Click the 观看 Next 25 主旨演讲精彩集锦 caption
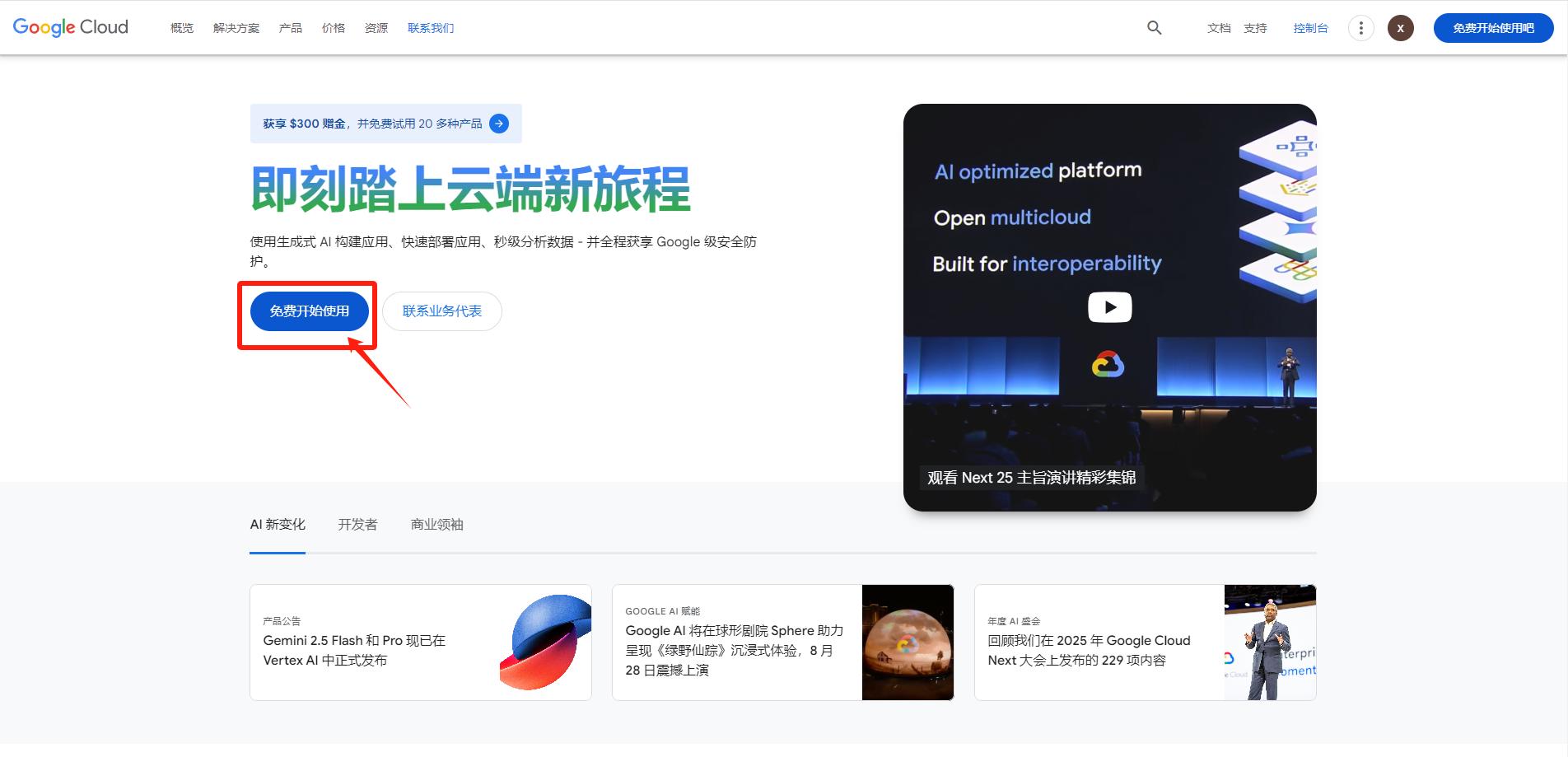This screenshot has height=757, width=1568. (x=1032, y=478)
